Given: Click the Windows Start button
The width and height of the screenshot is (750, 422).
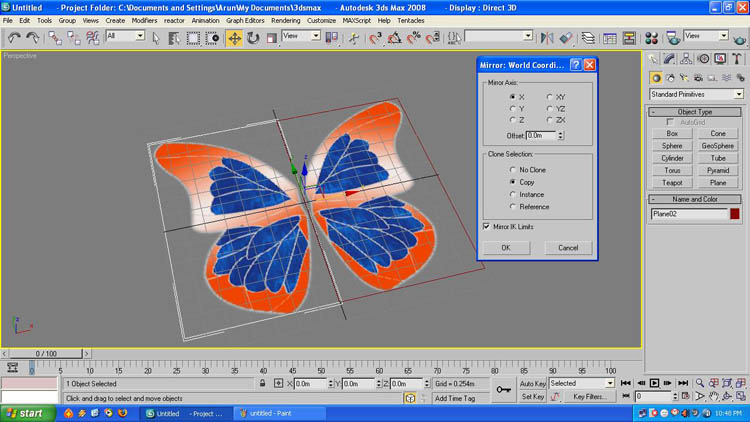Looking at the screenshot, I should [x=25, y=413].
